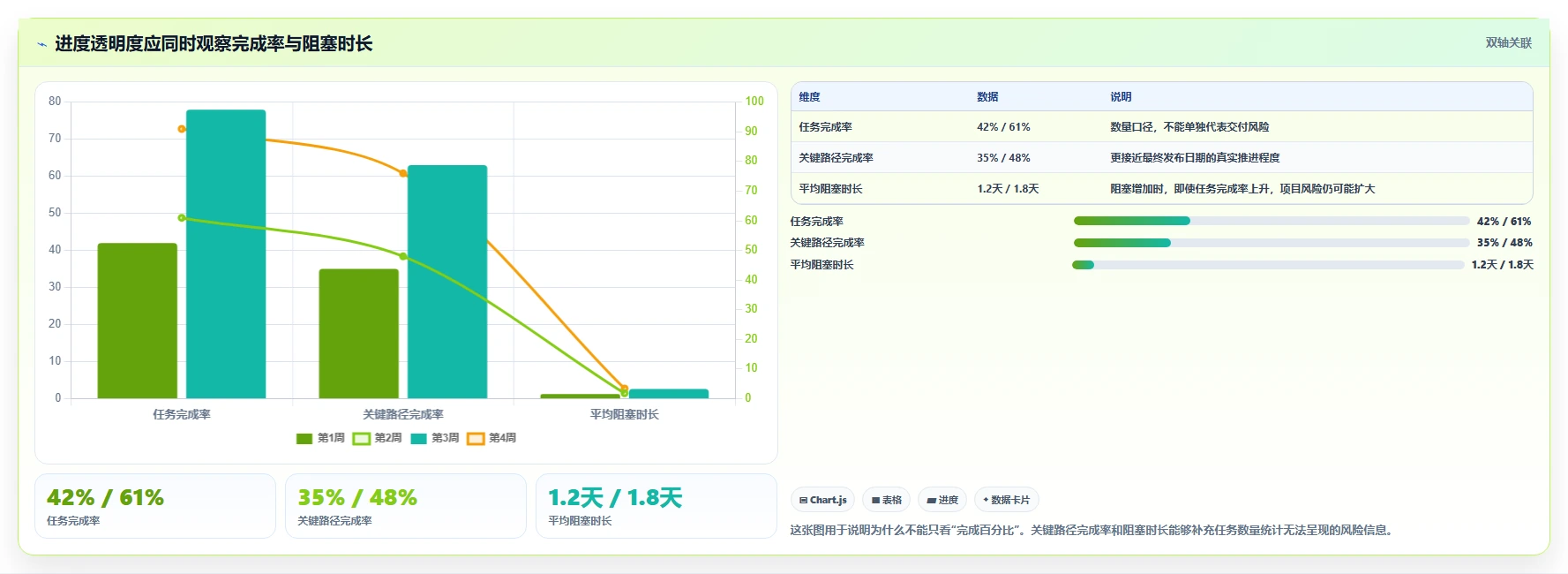Click the 关键路径完成率 progress bar
The image size is (1568, 574).
tap(1272, 243)
